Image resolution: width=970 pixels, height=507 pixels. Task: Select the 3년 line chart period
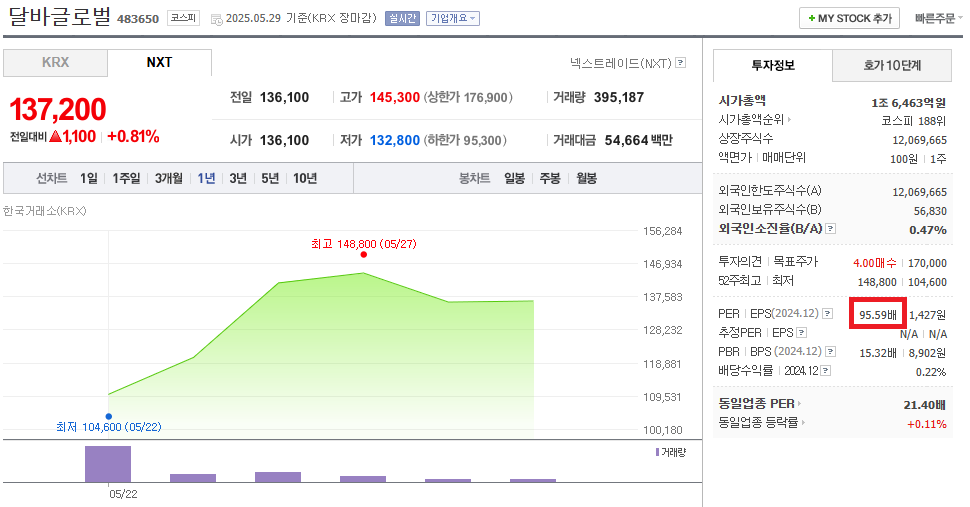pos(238,178)
